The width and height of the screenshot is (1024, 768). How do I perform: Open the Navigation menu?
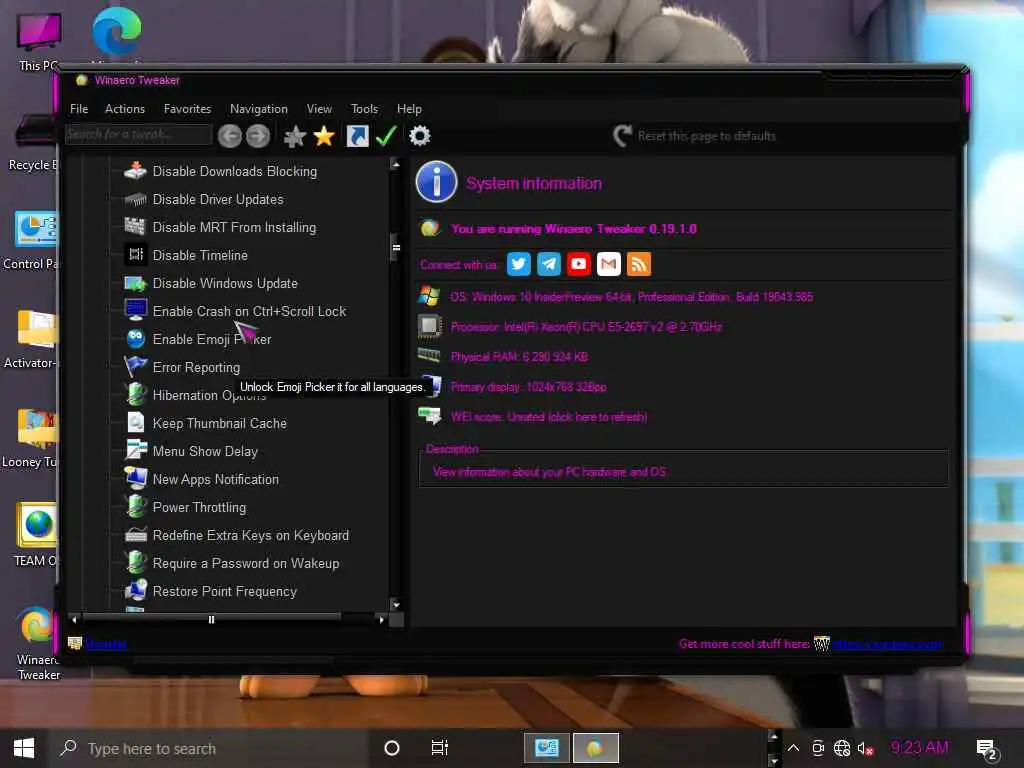[x=259, y=108]
